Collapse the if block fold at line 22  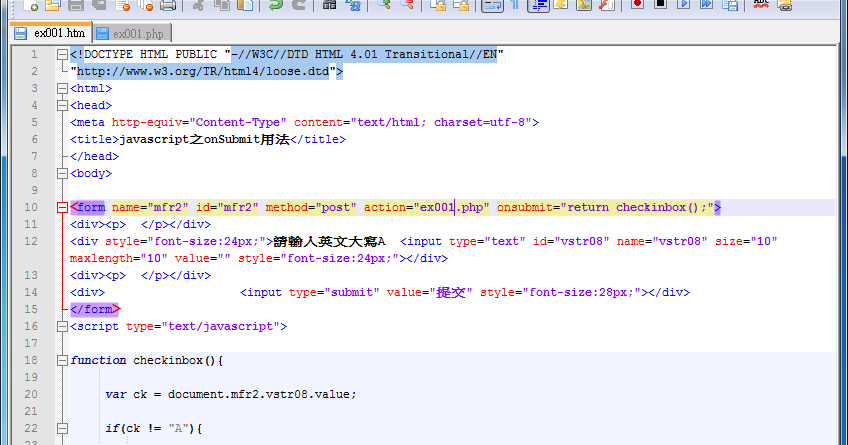click(62, 428)
